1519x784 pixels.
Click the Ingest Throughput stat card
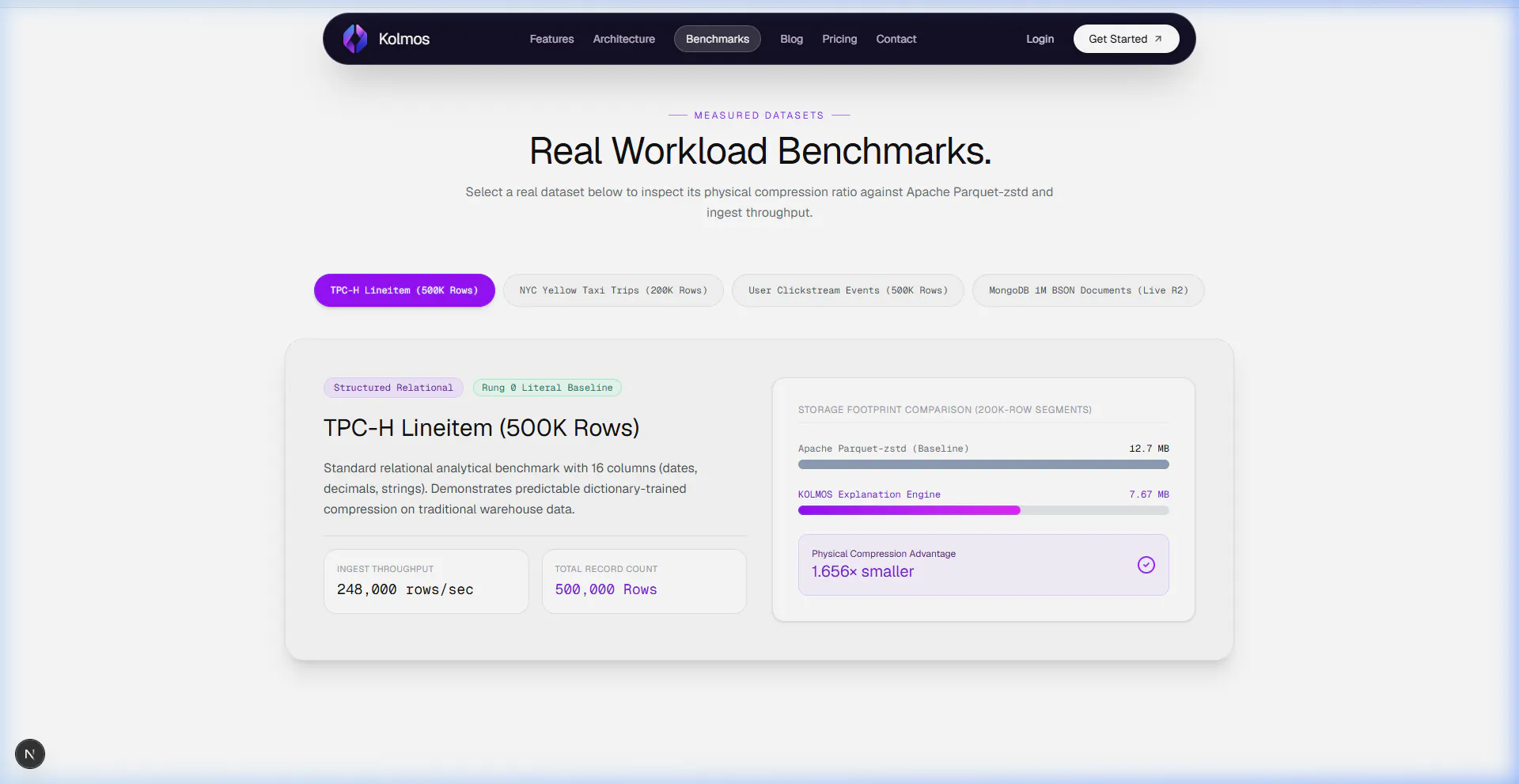pos(426,581)
